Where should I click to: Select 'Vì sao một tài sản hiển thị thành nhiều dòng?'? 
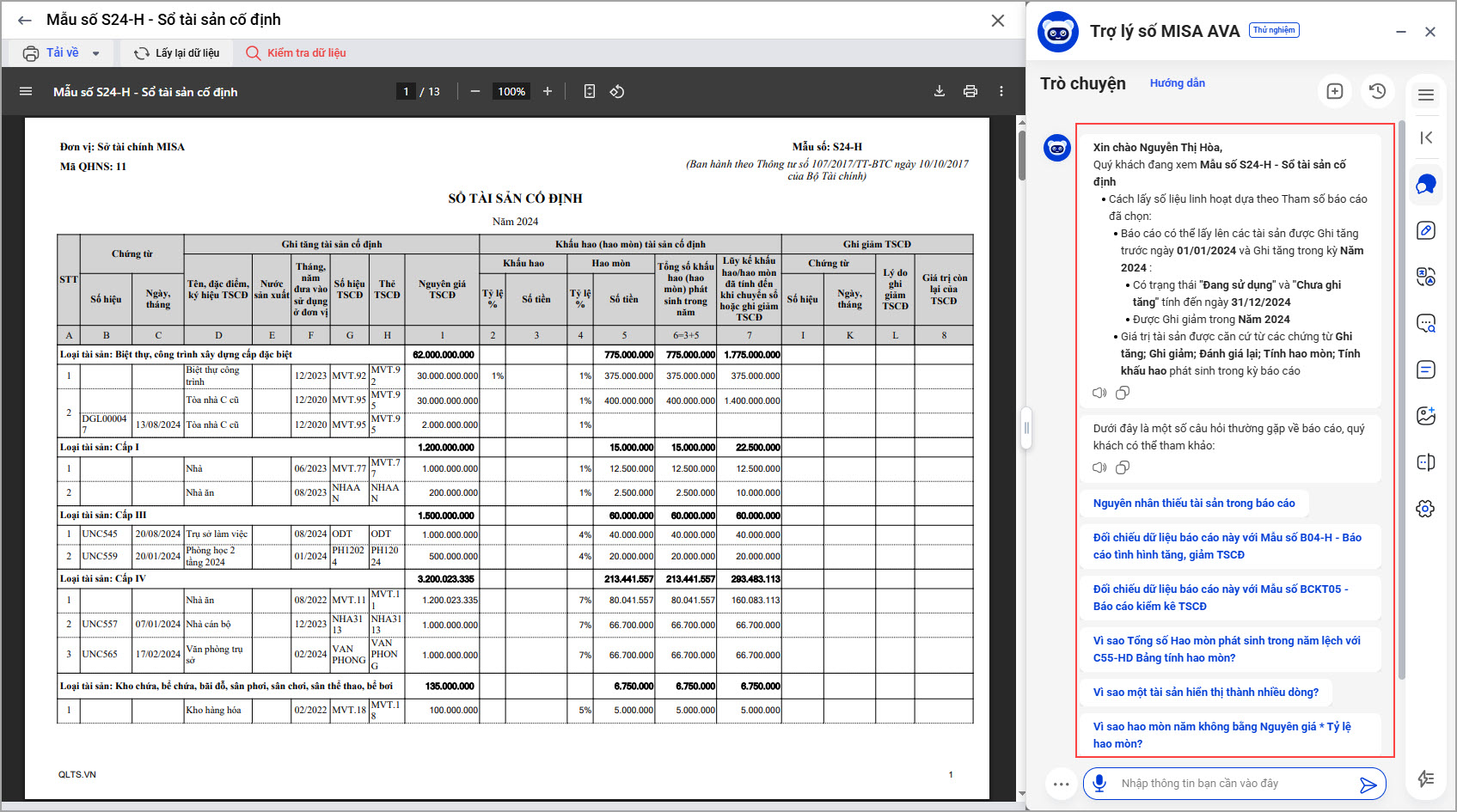1205,693
